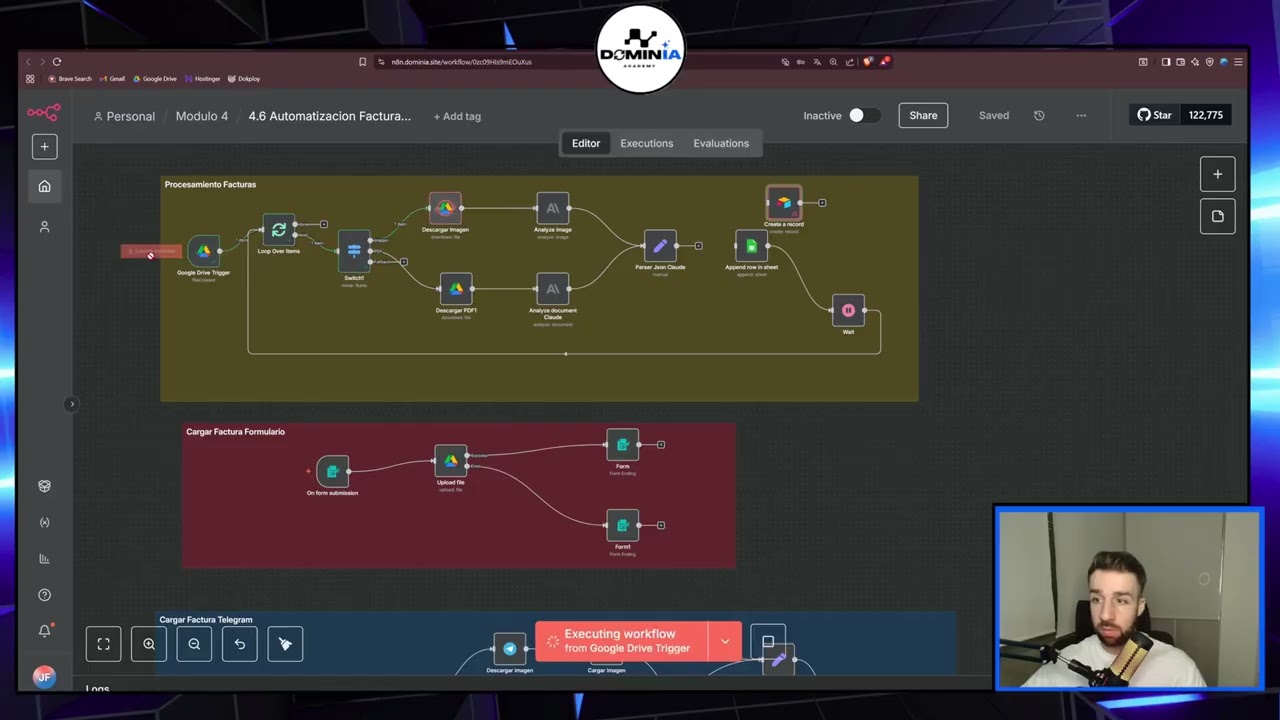
Task: Click the plus create button in sidebar
Action: [x=44, y=147]
